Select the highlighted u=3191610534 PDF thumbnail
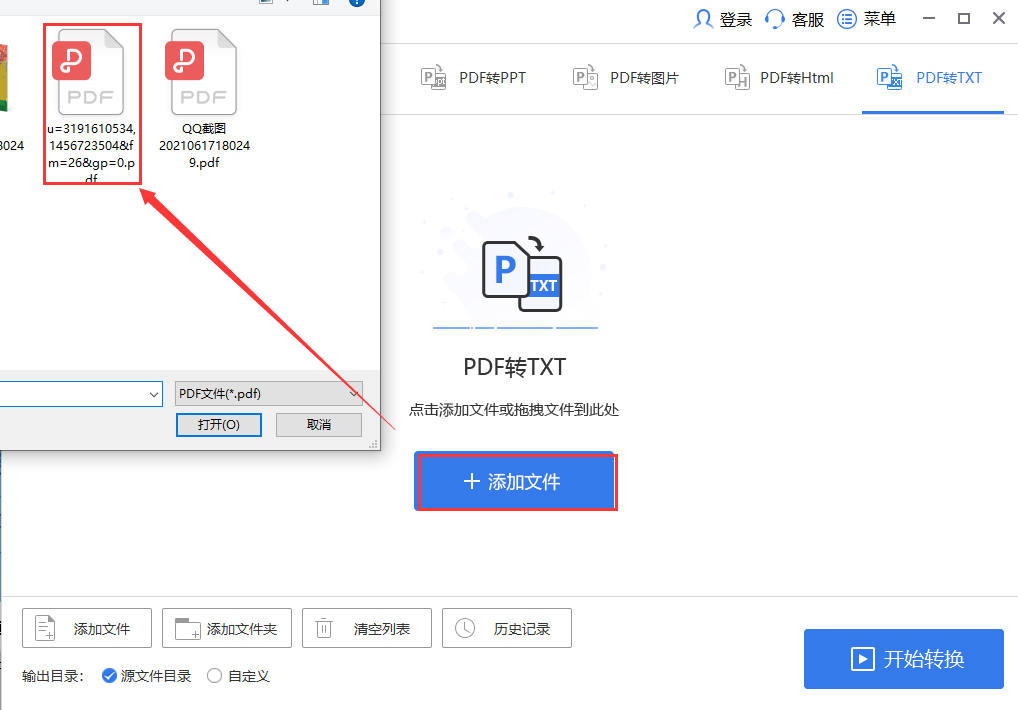1018x710 pixels. pos(91,70)
